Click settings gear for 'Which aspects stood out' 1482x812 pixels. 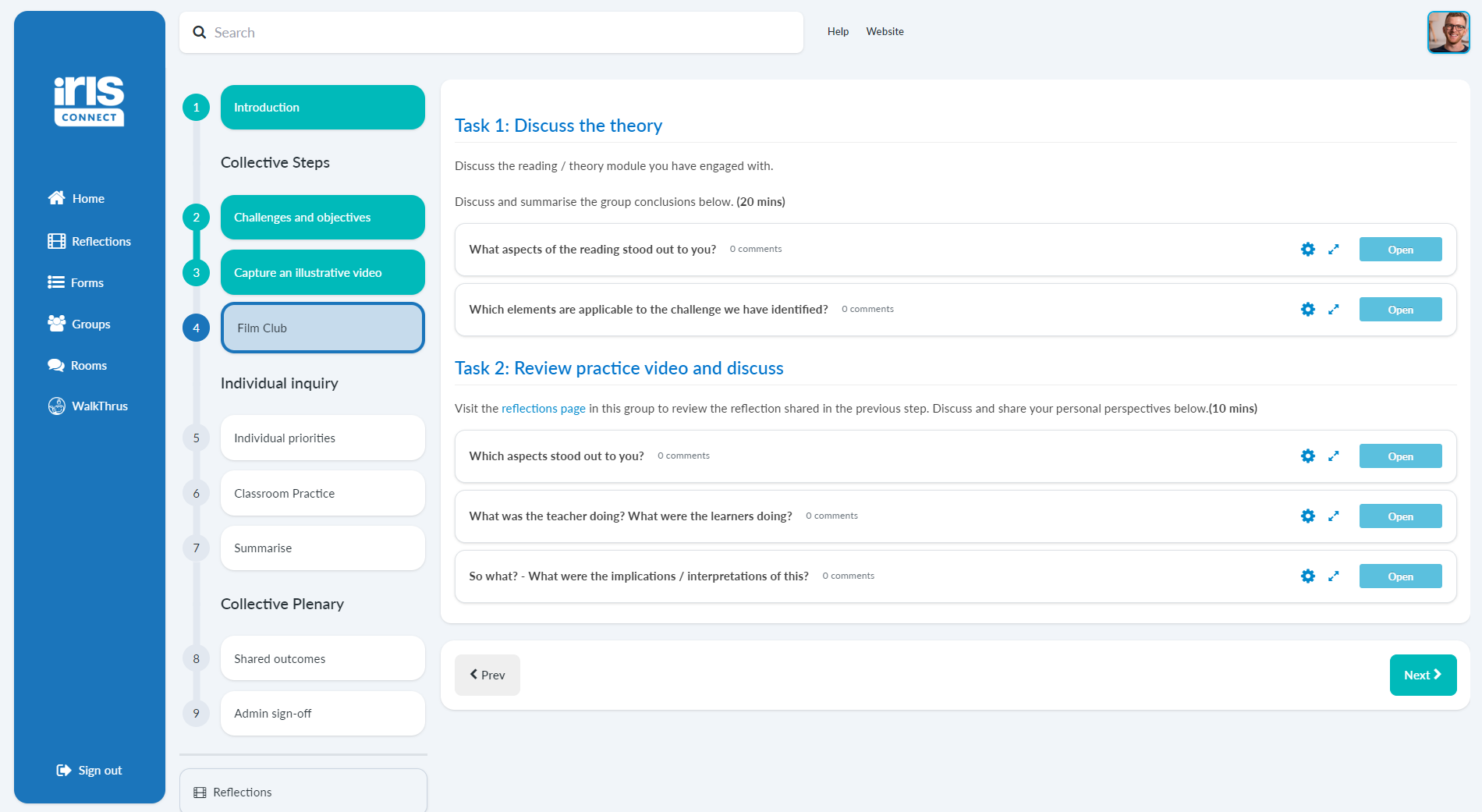[1307, 456]
